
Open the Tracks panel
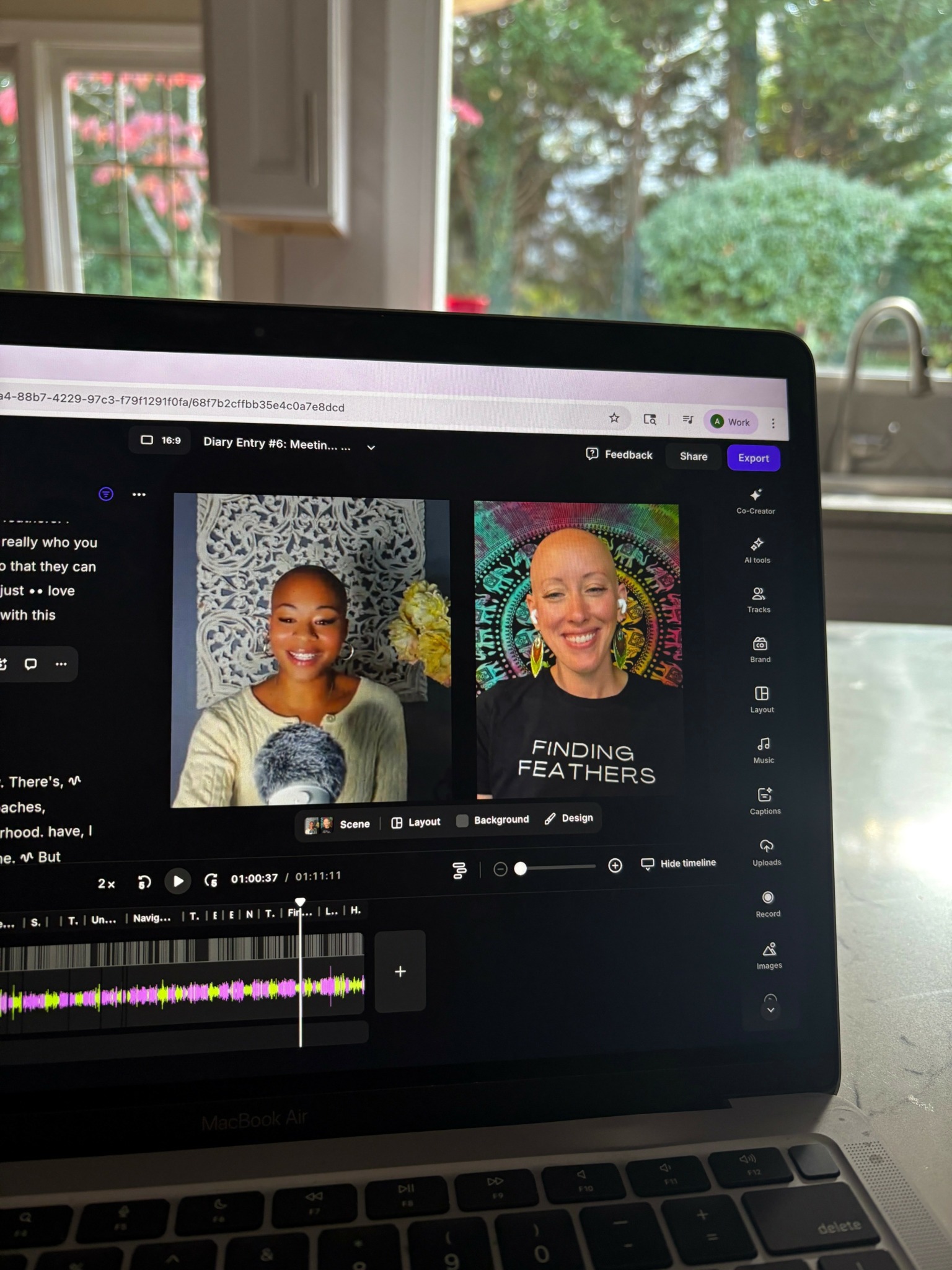pyautogui.click(x=759, y=600)
